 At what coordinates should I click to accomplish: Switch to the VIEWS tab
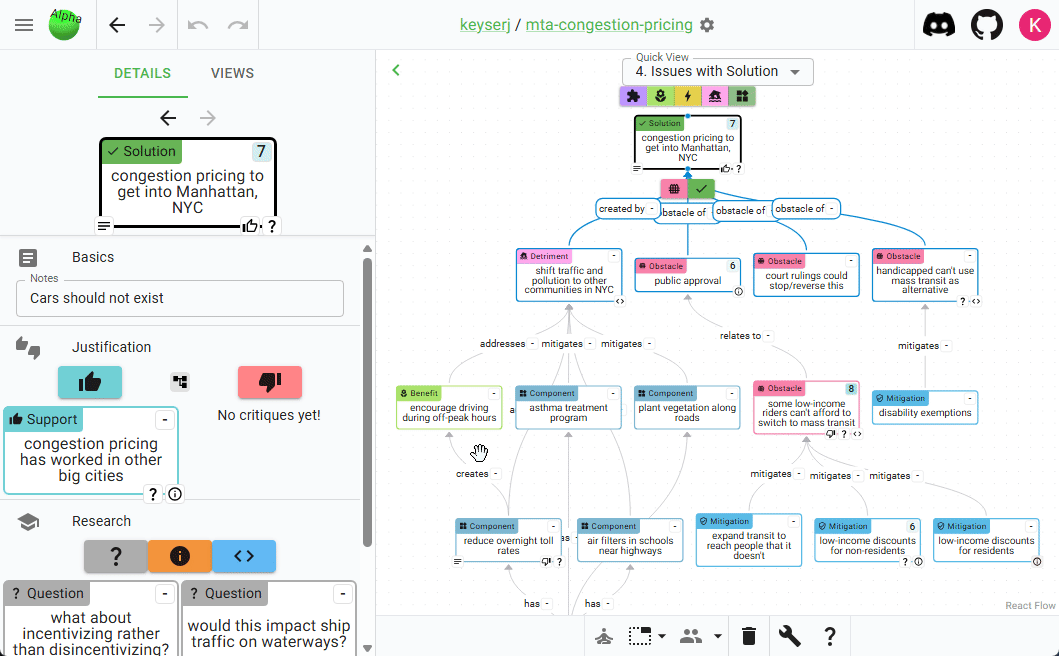tap(232, 73)
